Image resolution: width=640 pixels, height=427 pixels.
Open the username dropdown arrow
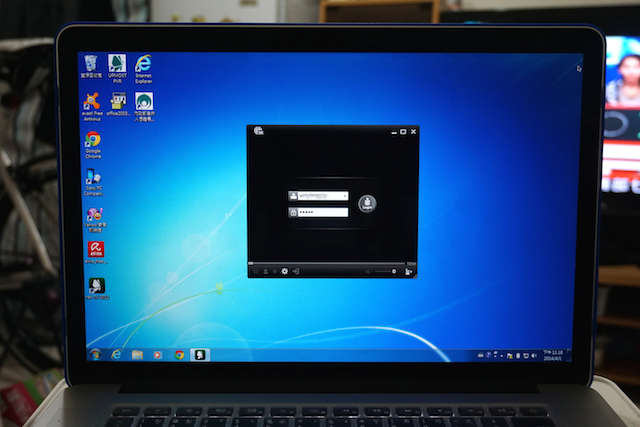pos(345,196)
